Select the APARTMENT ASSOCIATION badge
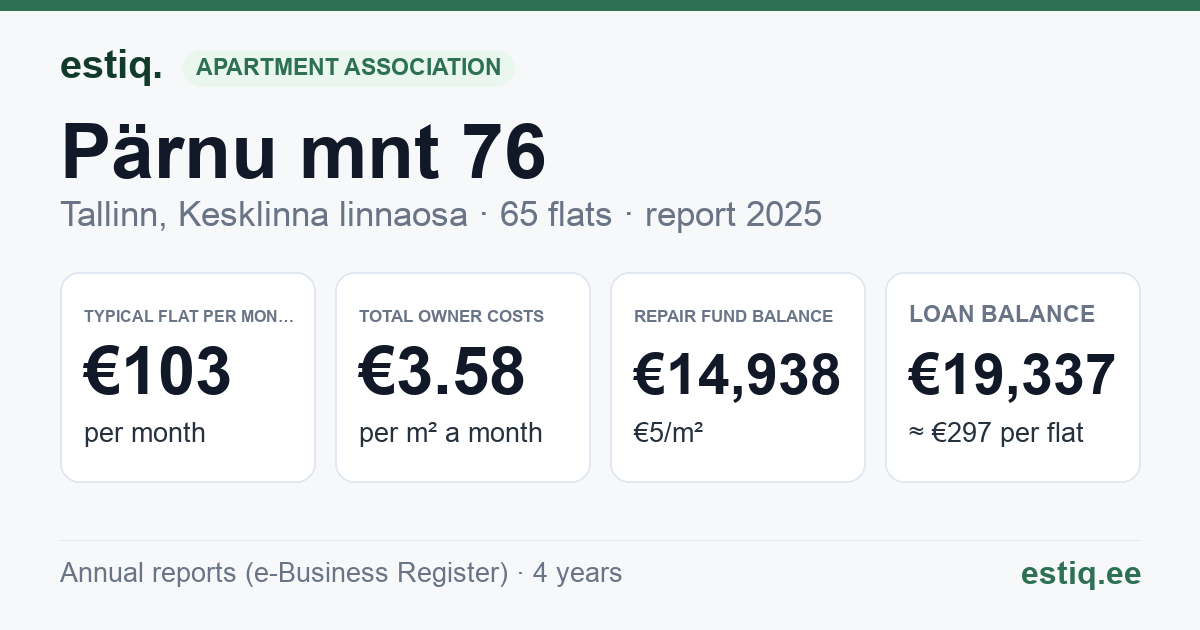 tap(348, 68)
